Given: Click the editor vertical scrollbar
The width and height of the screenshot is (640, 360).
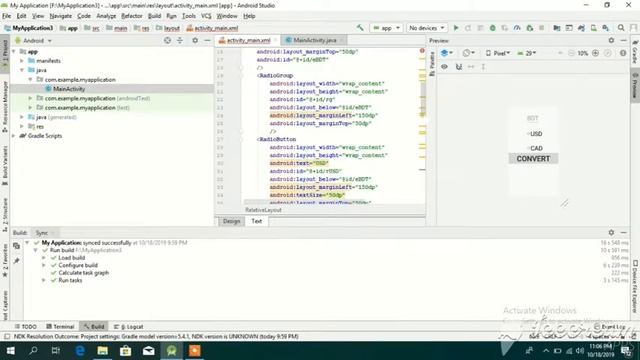Looking at the screenshot, I should [x=423, y=98].
